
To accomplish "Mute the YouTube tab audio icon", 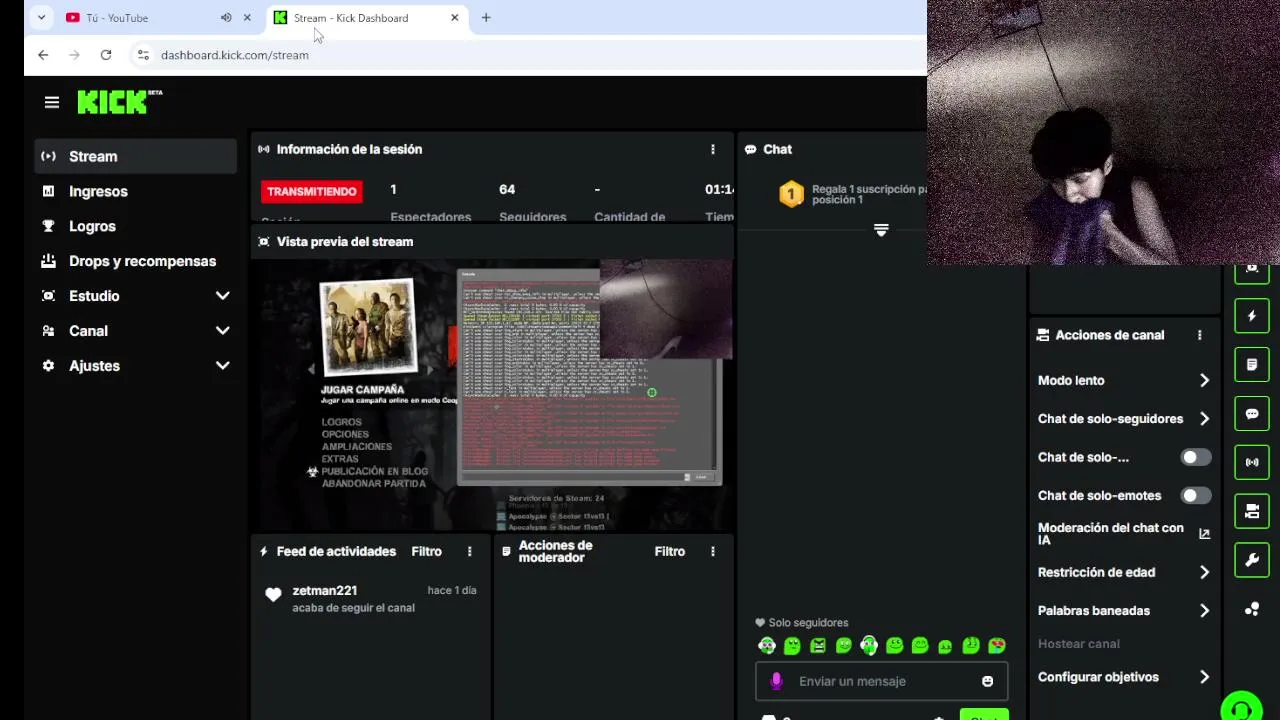I will pyautogui.click(x=226, y=18).
